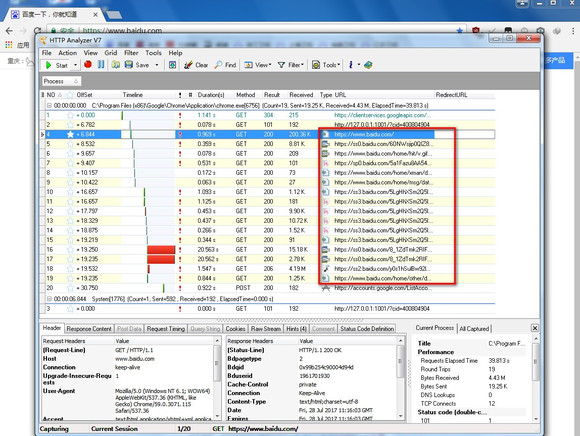Click the red Stop capture icon
Screen dimensions: 580x436
[x=88, y=65]
